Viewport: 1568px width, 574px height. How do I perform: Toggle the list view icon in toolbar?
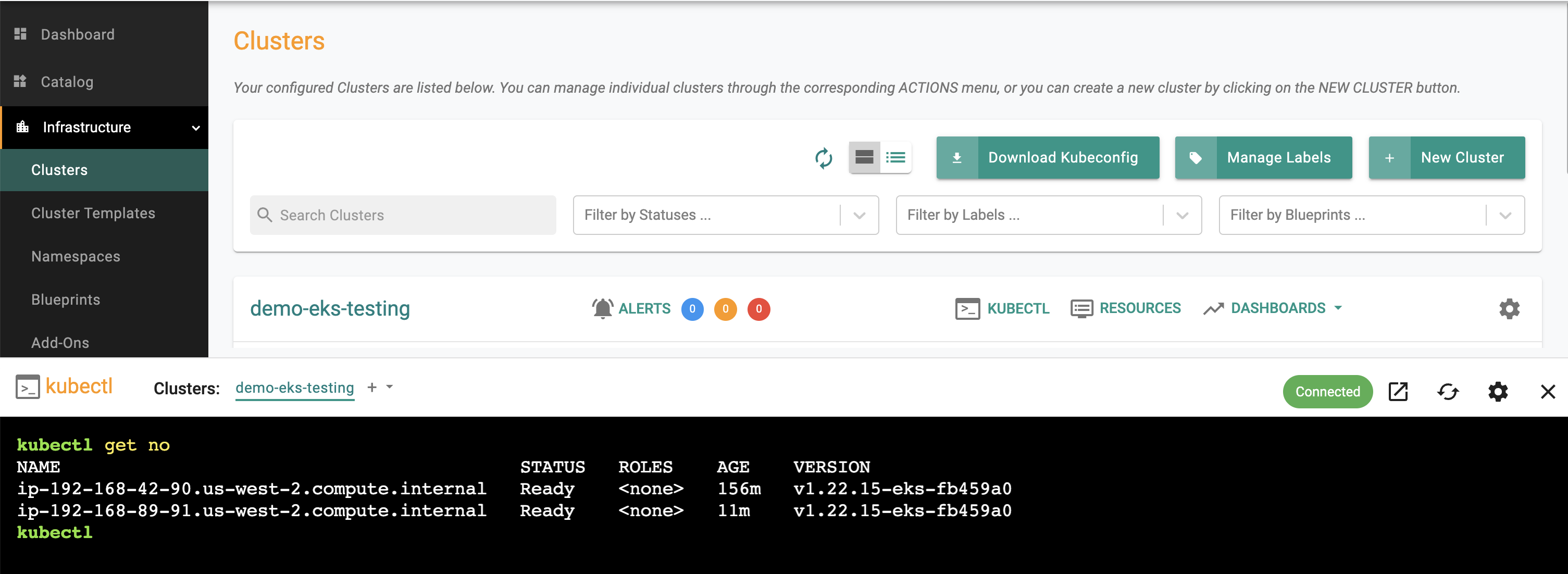[x=895, y=157]
